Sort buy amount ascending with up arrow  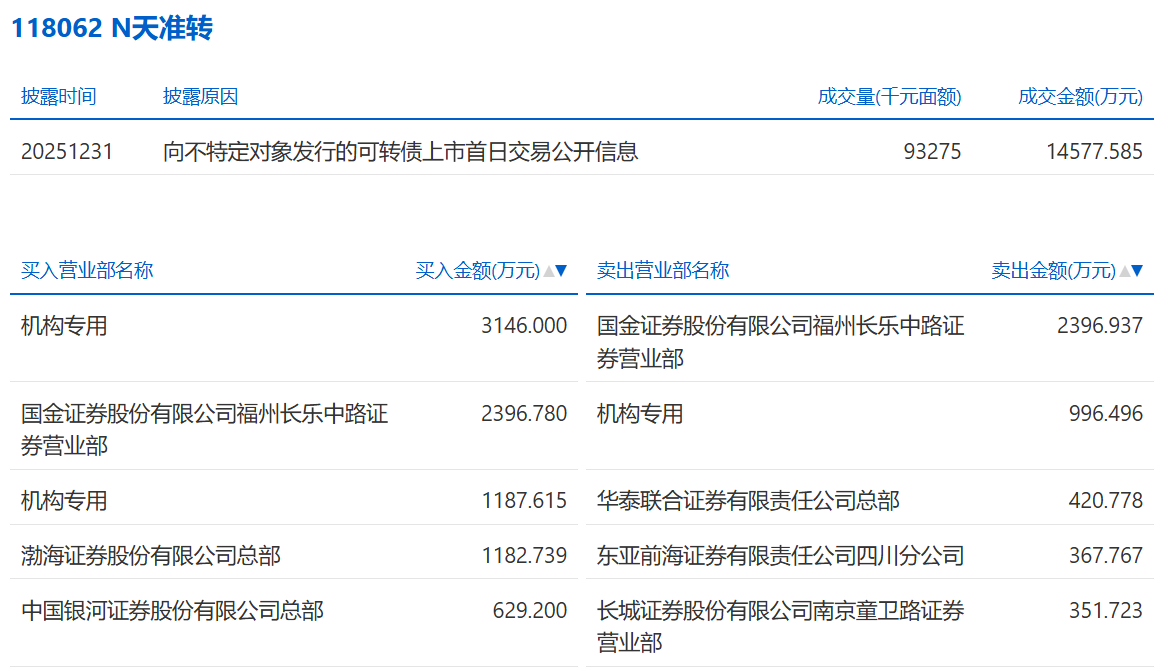[x=549, y=271]
